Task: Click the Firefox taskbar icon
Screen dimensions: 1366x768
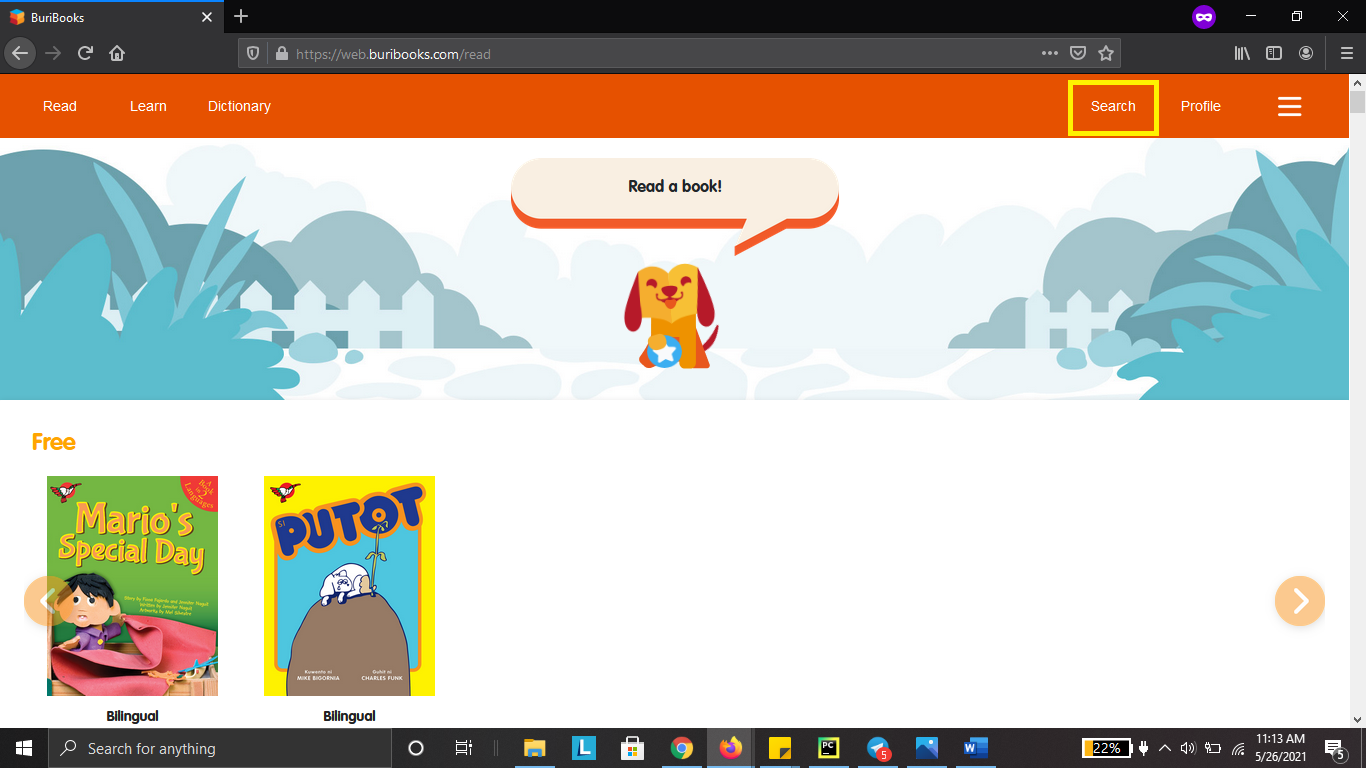Action: (x=730, y=748)
